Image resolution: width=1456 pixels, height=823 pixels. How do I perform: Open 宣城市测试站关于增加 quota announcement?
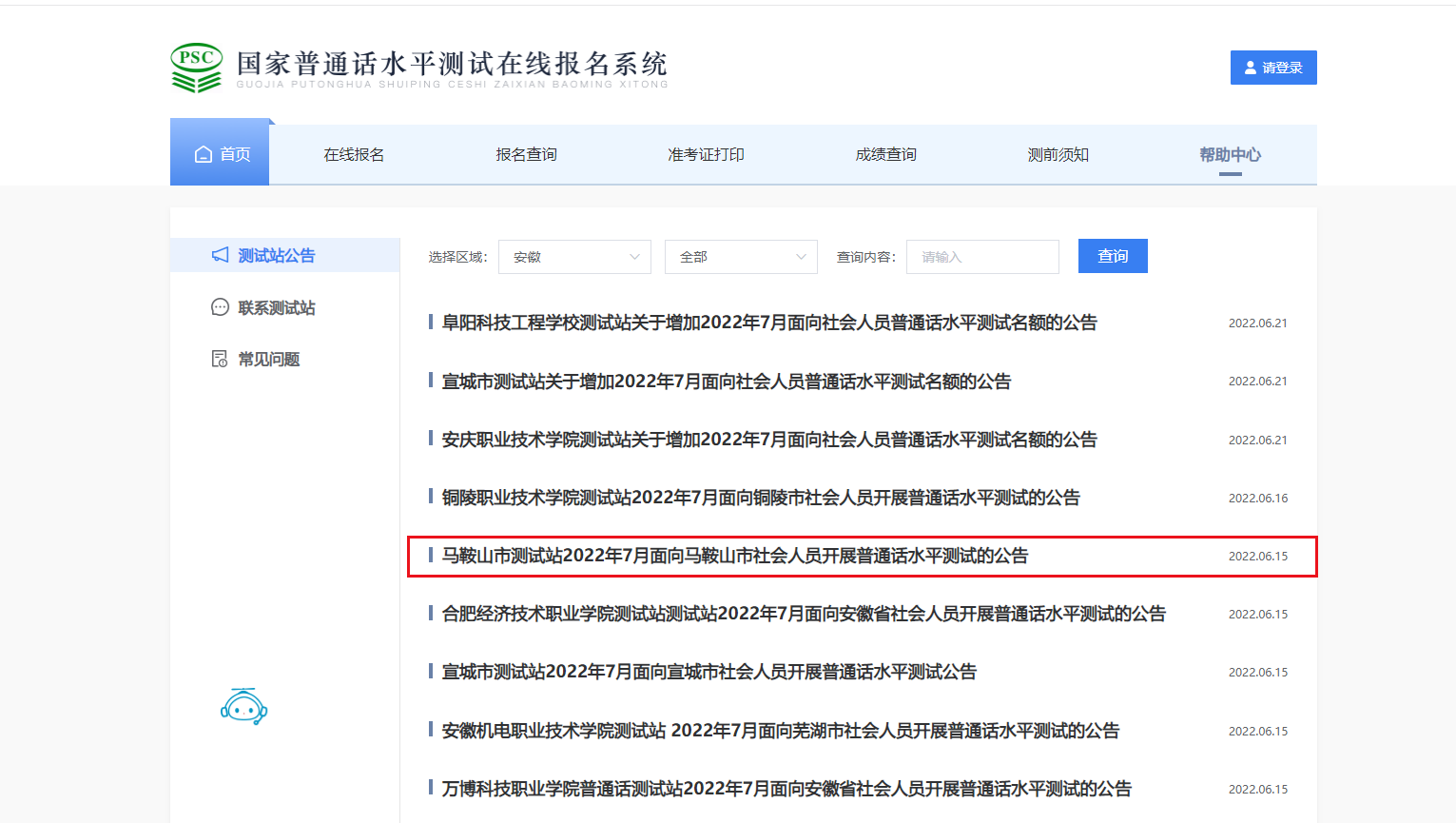coord(727,382)
